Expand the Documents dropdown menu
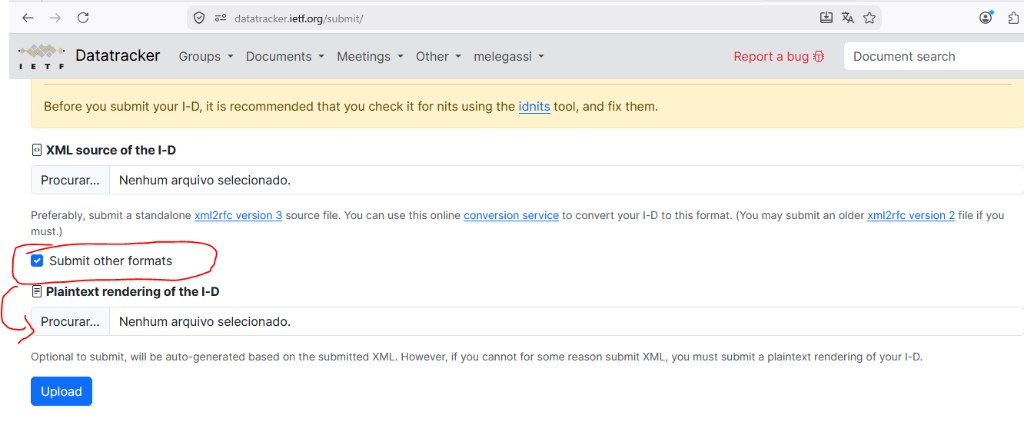 point(285,57)
